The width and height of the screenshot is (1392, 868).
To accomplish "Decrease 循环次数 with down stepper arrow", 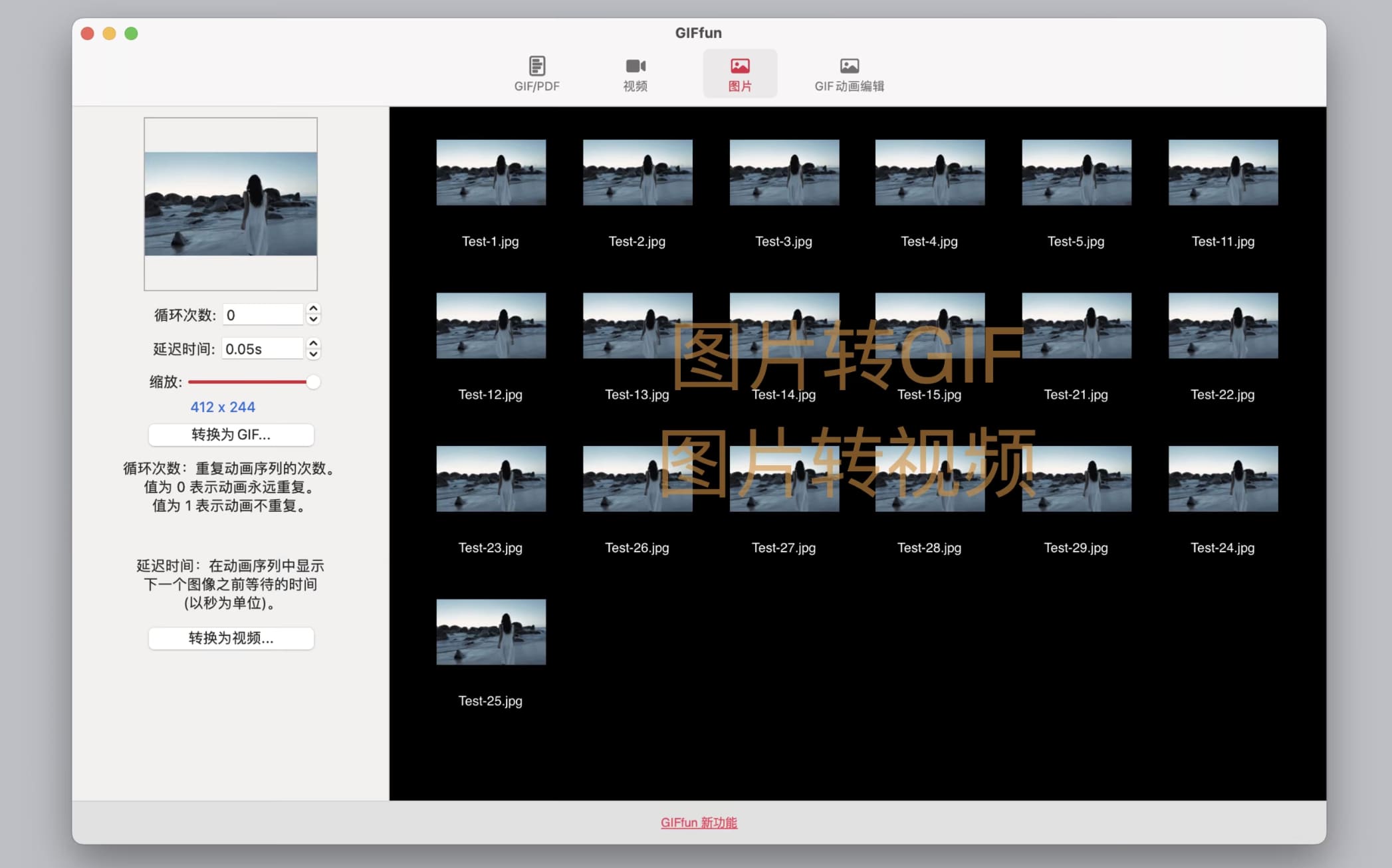I will pos(313,320).
